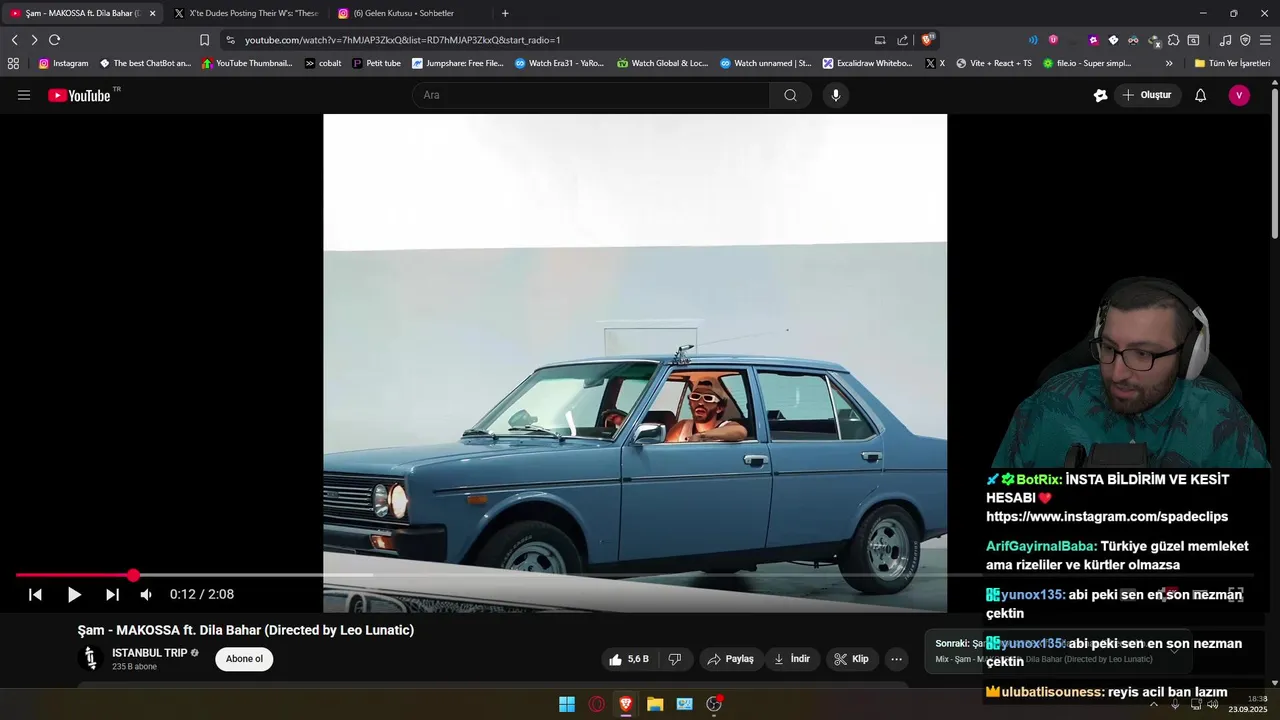Expand the hidden bookmarks chevron

(1169, 63)
